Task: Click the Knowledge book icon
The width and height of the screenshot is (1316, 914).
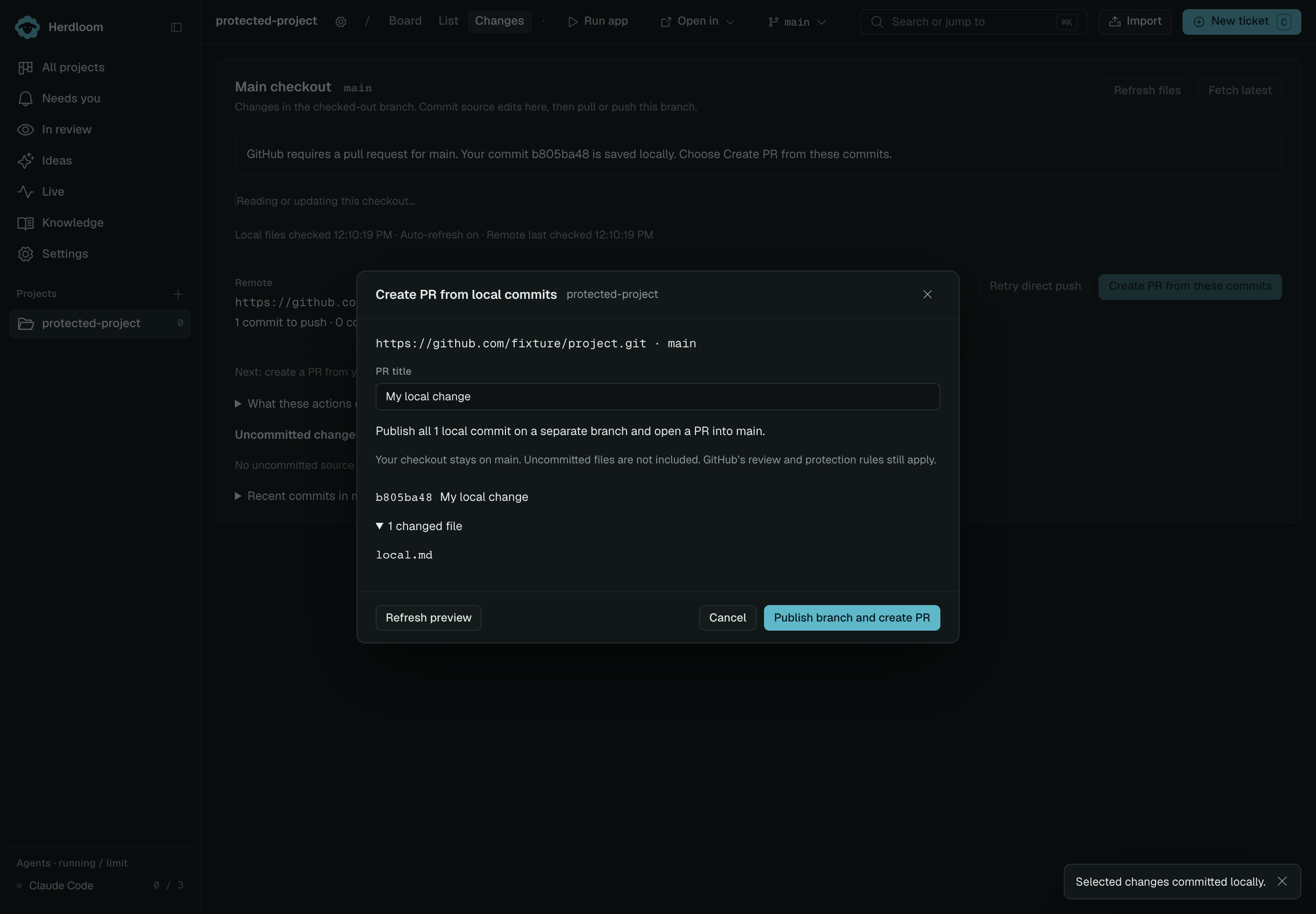Action: [x=25, y=223]
